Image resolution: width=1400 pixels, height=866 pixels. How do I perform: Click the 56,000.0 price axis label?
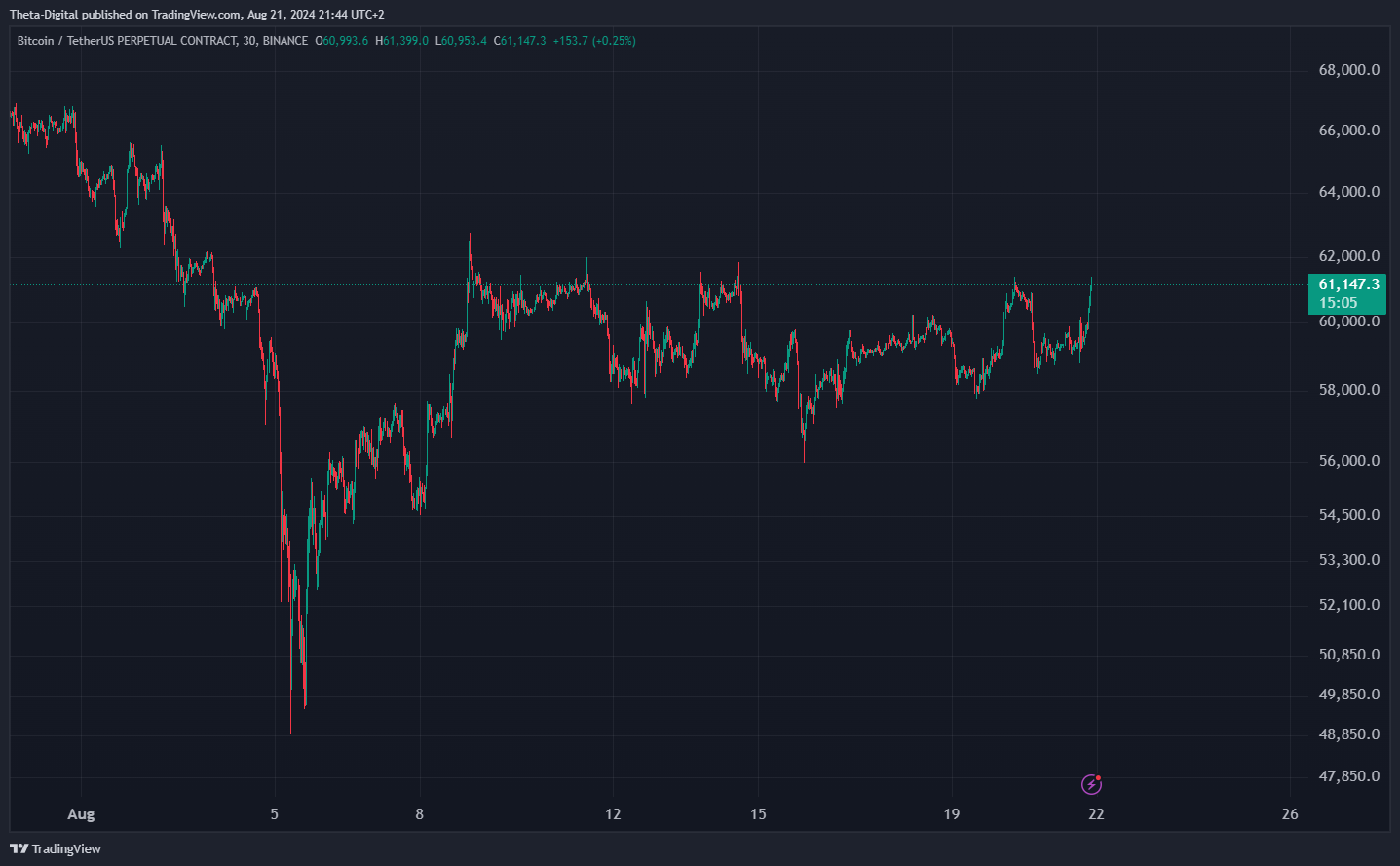[1348, 461]
